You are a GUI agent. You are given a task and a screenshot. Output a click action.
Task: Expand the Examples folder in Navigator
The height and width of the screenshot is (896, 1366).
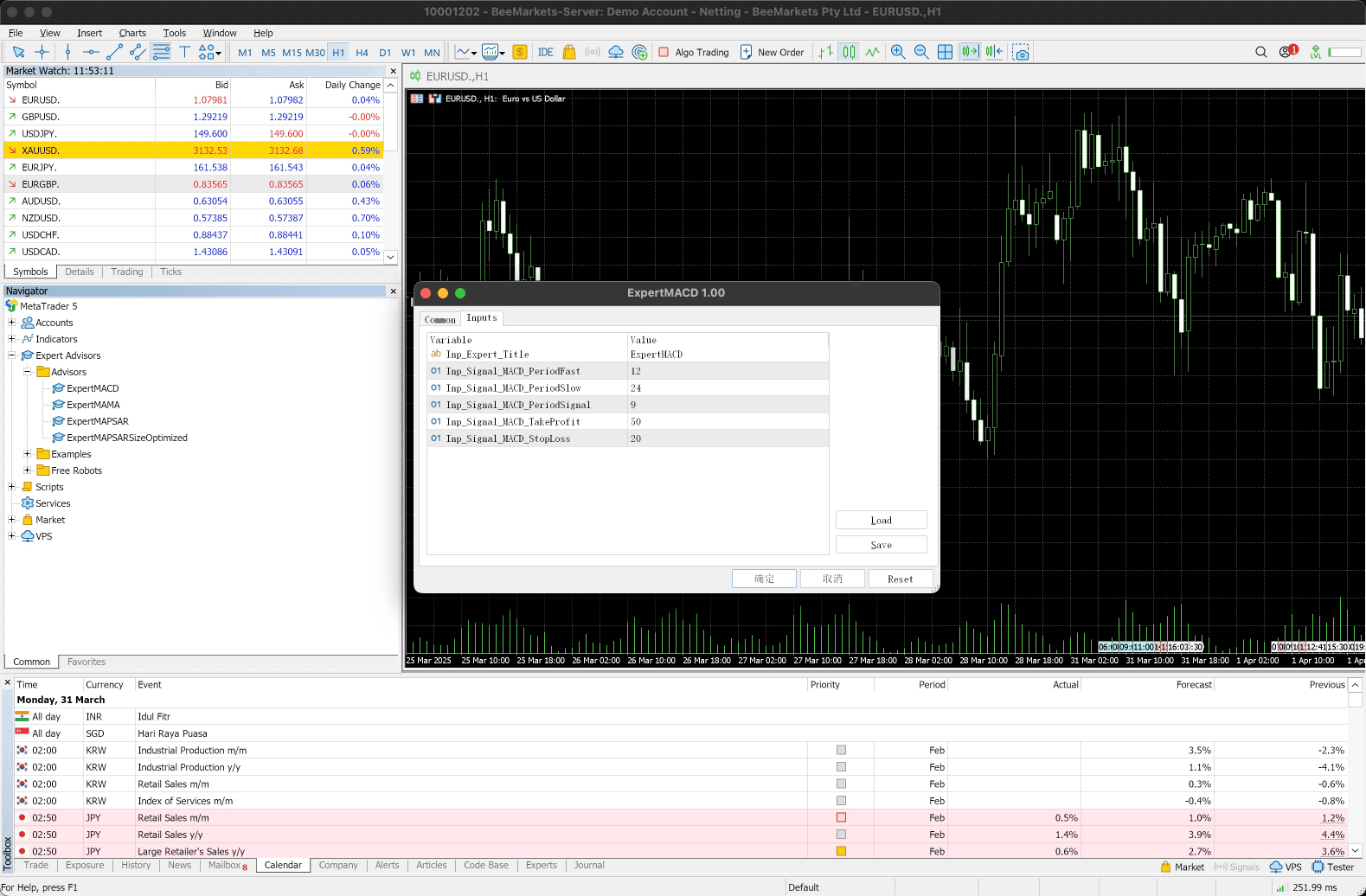point(28,454)
